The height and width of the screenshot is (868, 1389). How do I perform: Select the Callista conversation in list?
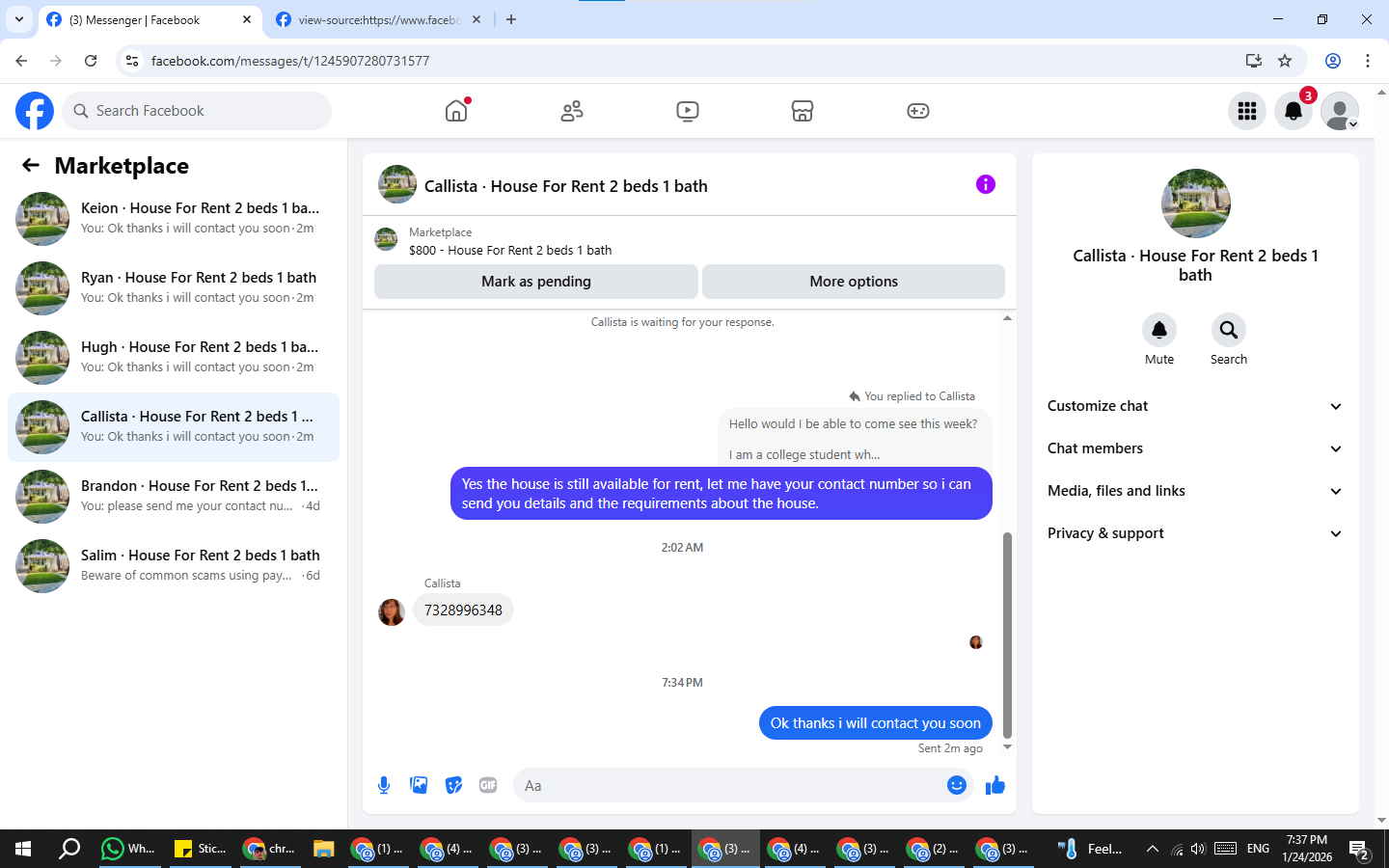[x=174, y=426]
